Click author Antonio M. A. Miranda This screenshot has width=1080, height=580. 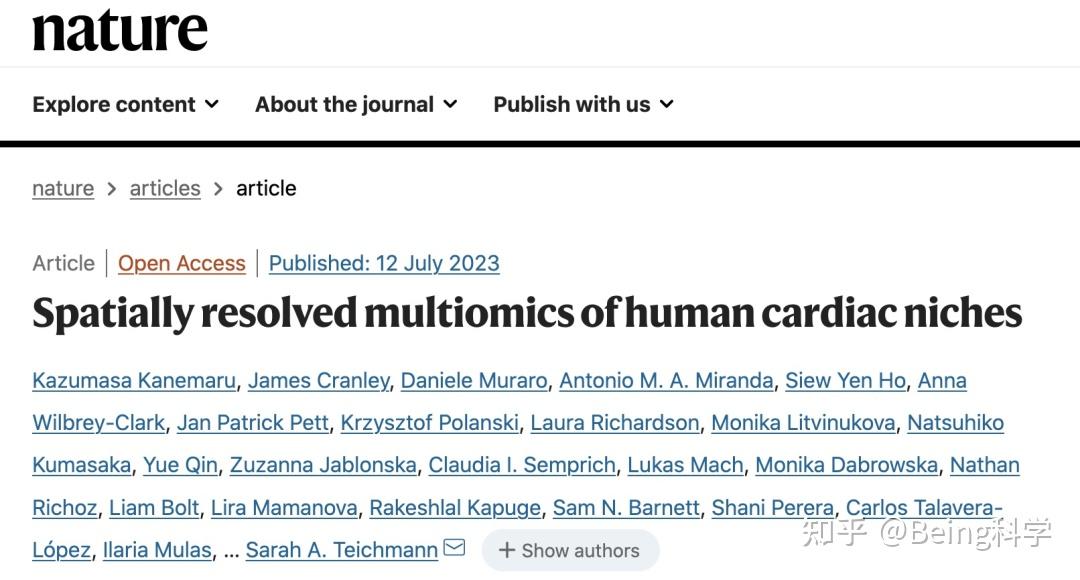[x=666, y=380]
